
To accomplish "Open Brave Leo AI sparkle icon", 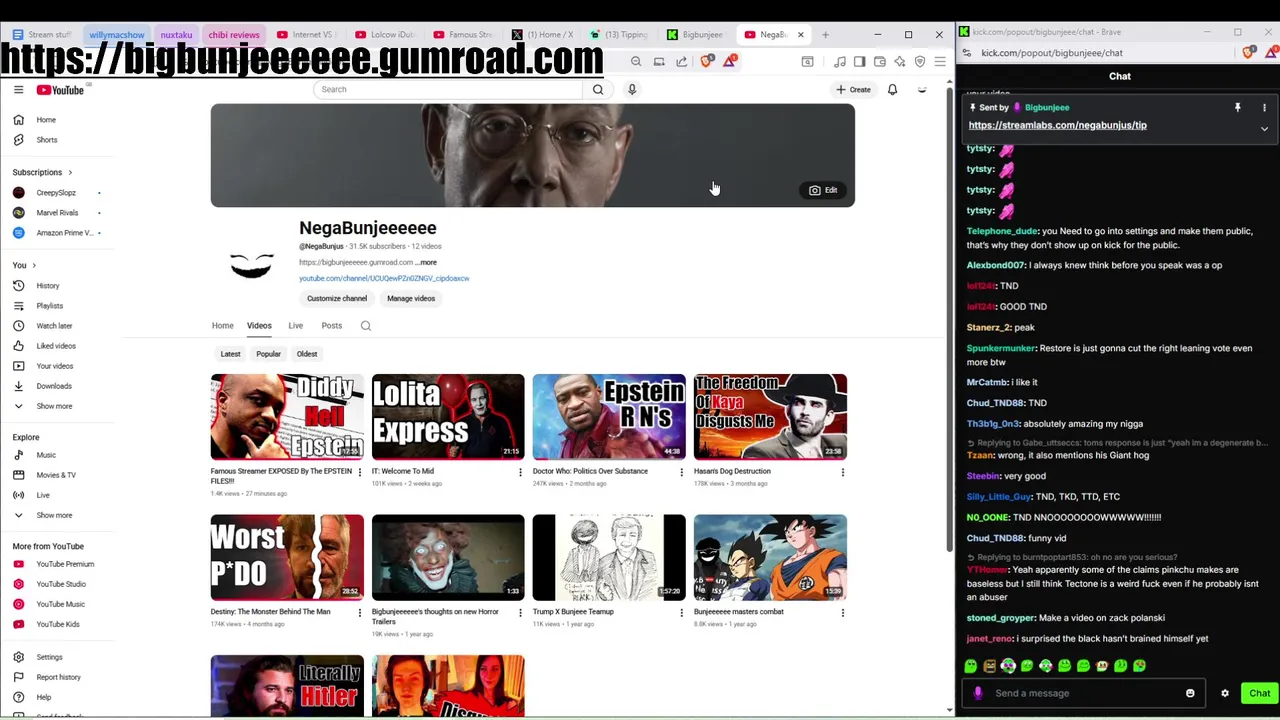I will click(x=900, y=62).
